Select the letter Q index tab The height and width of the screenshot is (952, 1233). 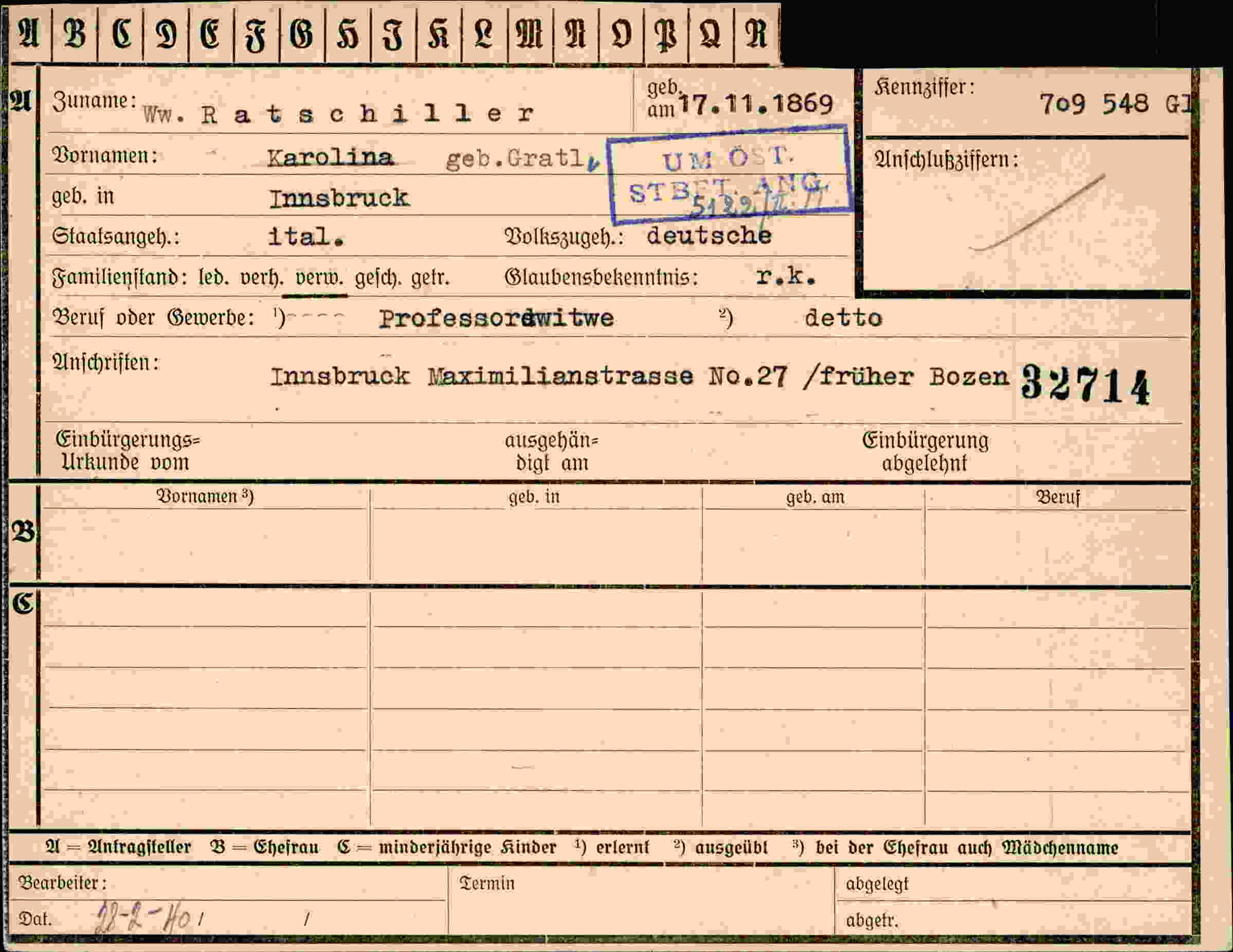(711, 34)
